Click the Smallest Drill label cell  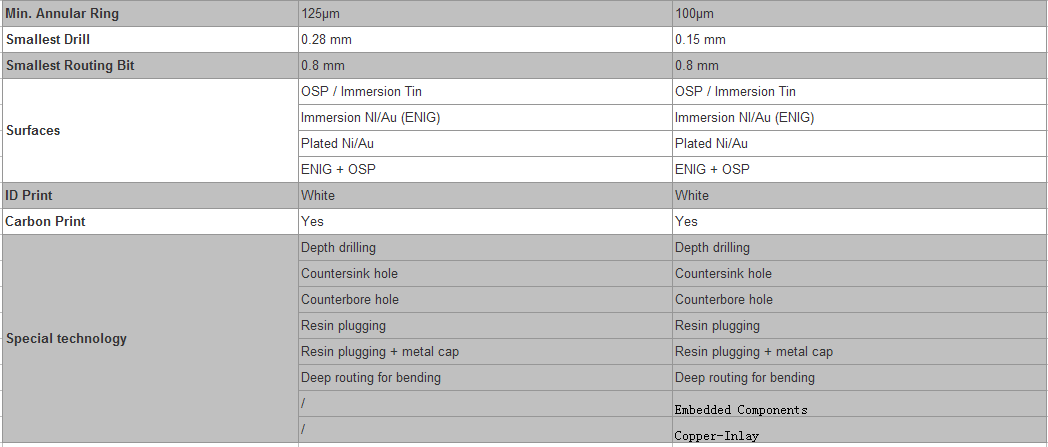150,39
